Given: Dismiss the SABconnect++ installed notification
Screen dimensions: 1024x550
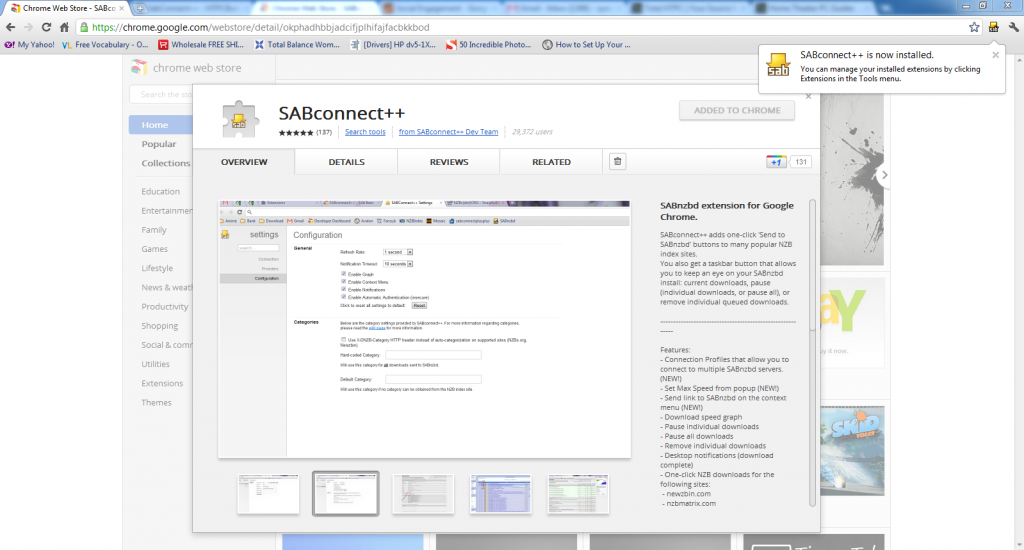Looking at the screenshot, I should pos(995,55).
